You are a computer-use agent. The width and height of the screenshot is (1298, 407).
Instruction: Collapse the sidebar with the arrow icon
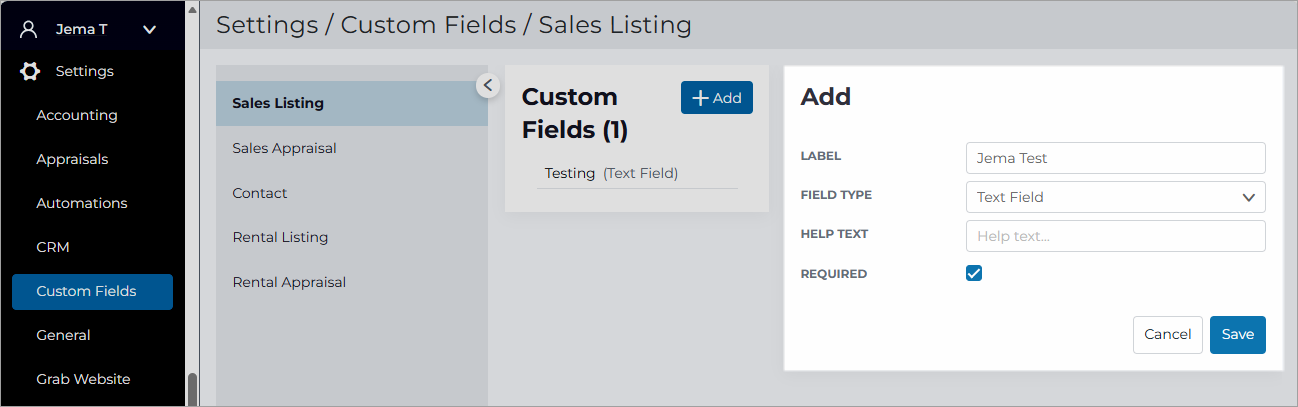click(x=487, y=85)
